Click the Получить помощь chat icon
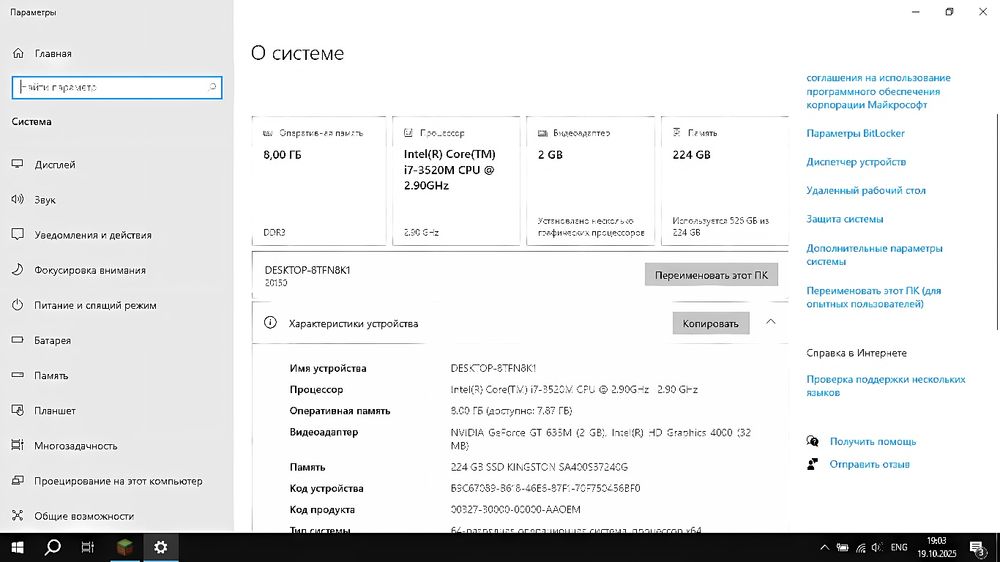 (x=812, y=441)
